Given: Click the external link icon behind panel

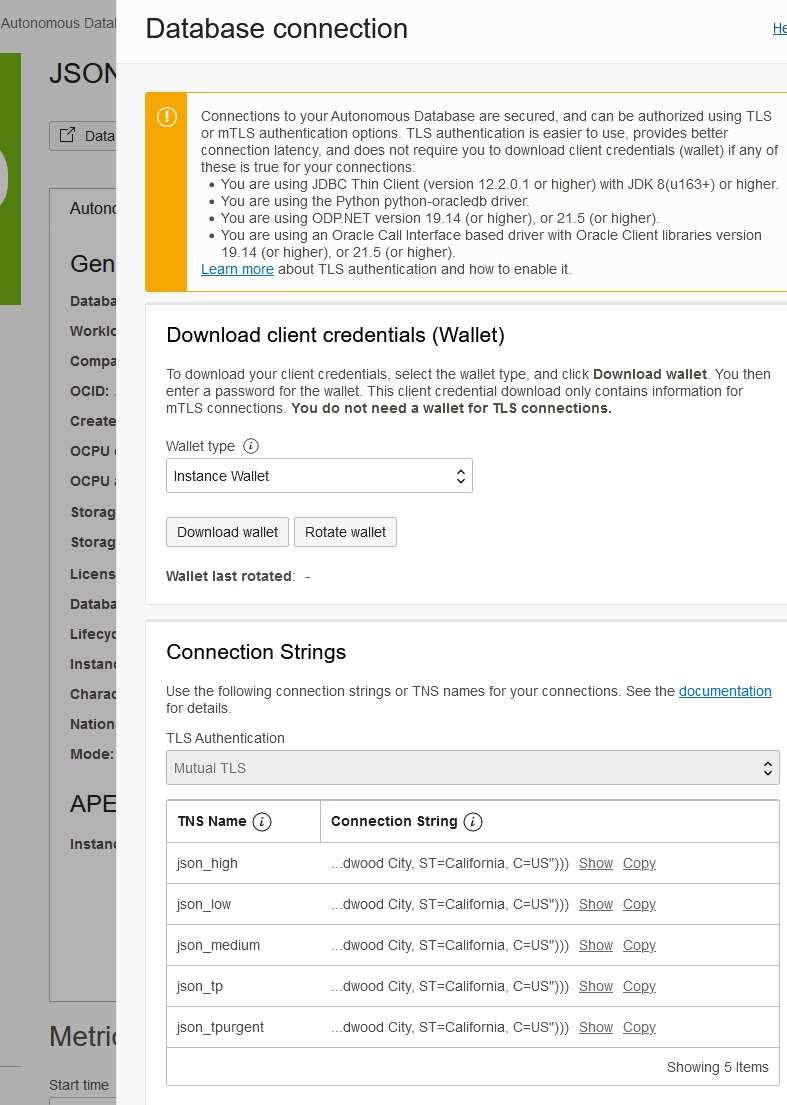Looking at the screenshot, I should pos(67,136).
